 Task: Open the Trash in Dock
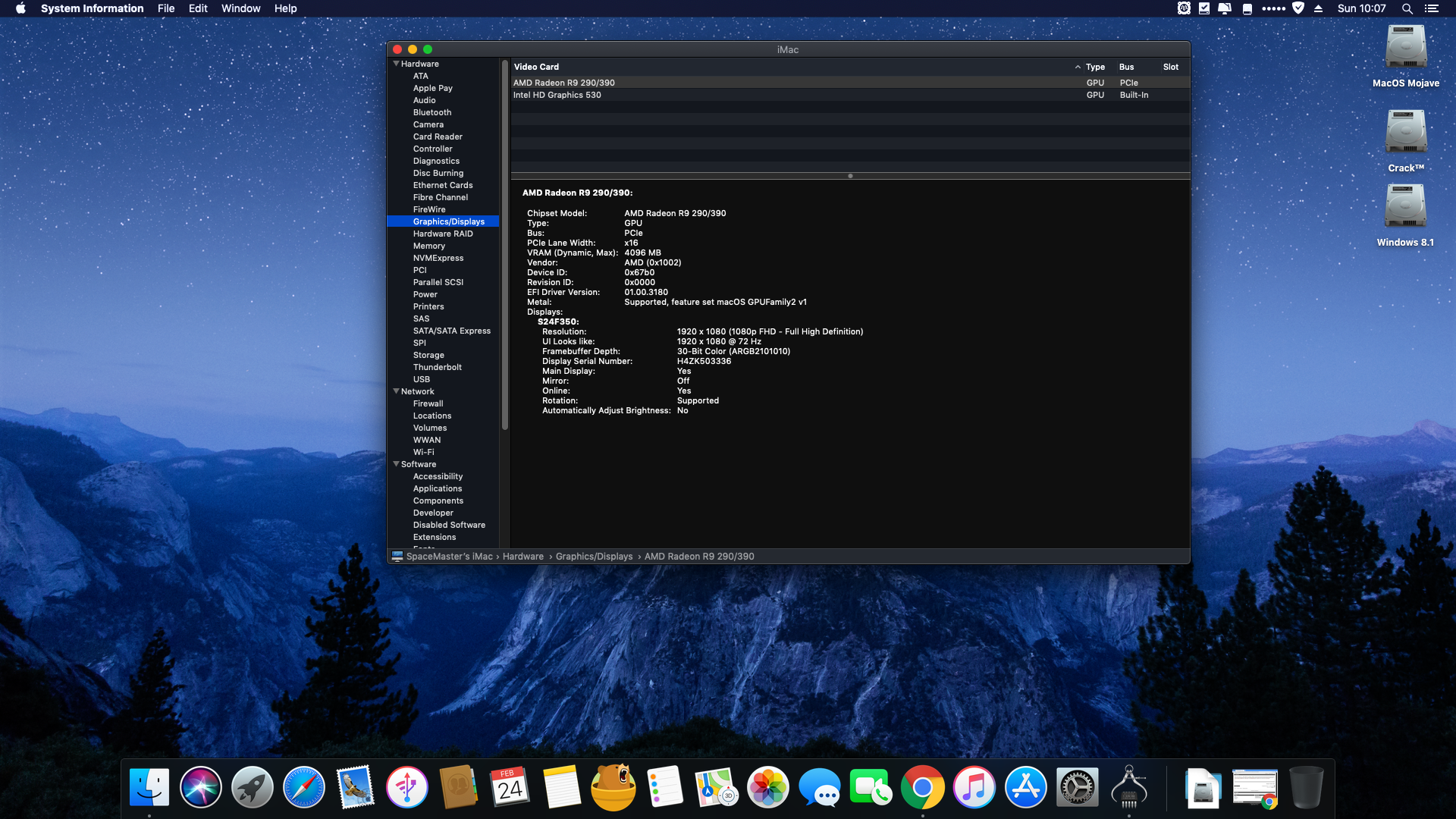[1307, 787]
